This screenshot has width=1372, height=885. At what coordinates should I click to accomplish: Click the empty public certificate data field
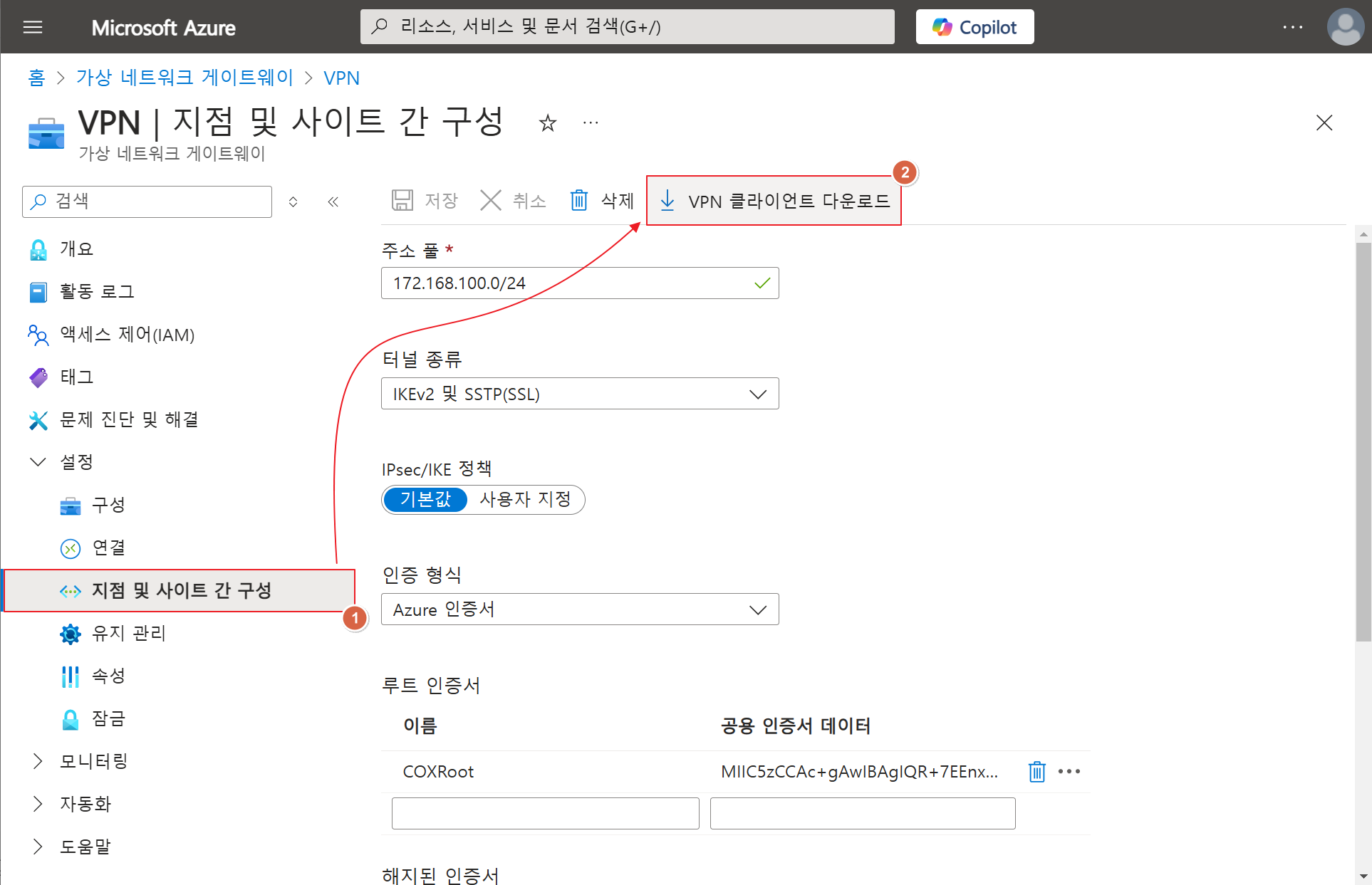point(863,813)
